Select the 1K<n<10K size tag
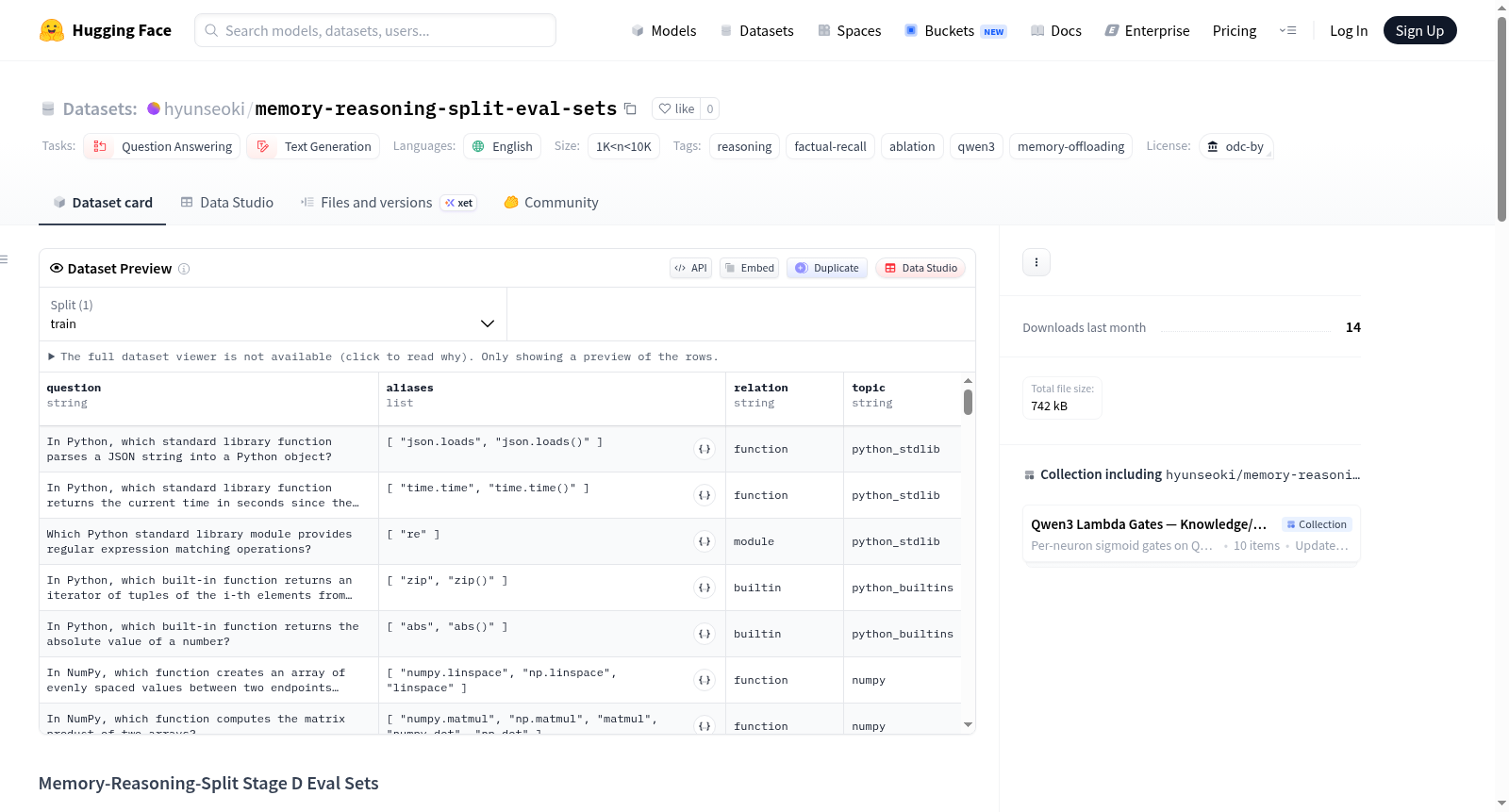The width and height of the screenshot is (1509, 812). pos(623,146)
